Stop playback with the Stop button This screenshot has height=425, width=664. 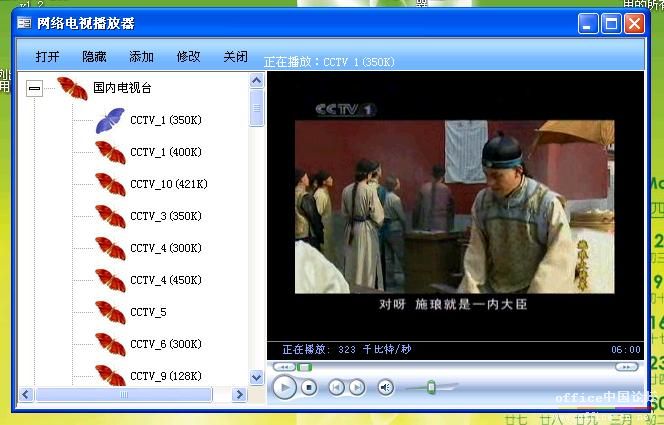(x=309, y=387)
